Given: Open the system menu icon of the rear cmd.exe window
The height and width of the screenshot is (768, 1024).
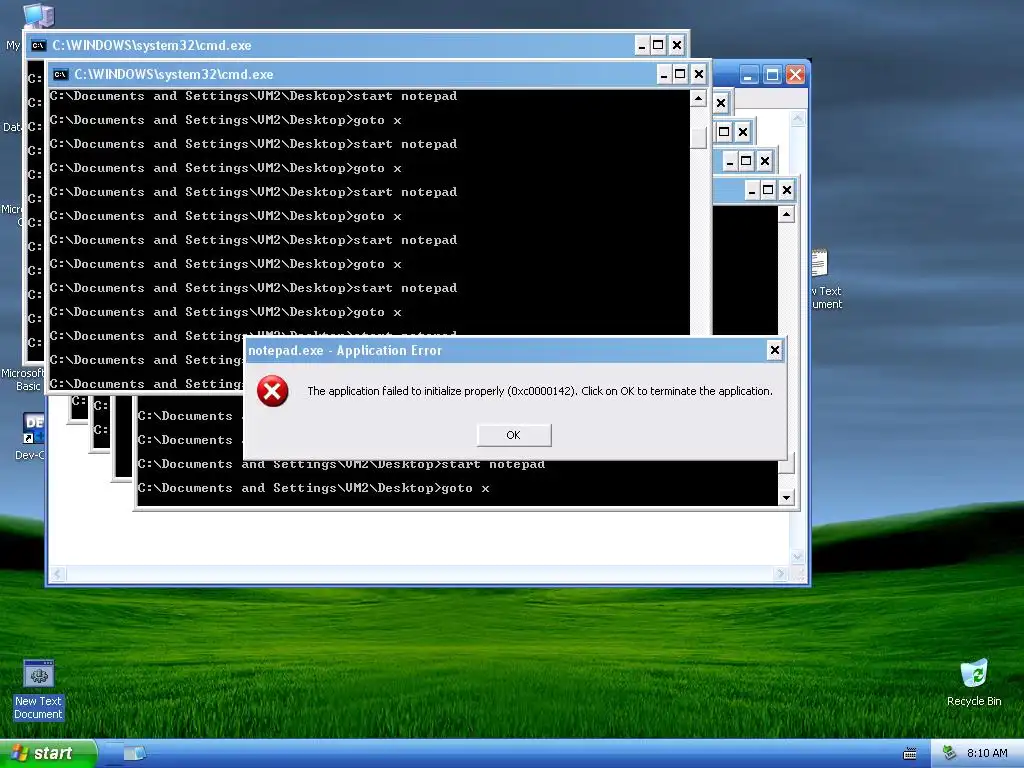Looking at the screenshot, I should 39,46.
